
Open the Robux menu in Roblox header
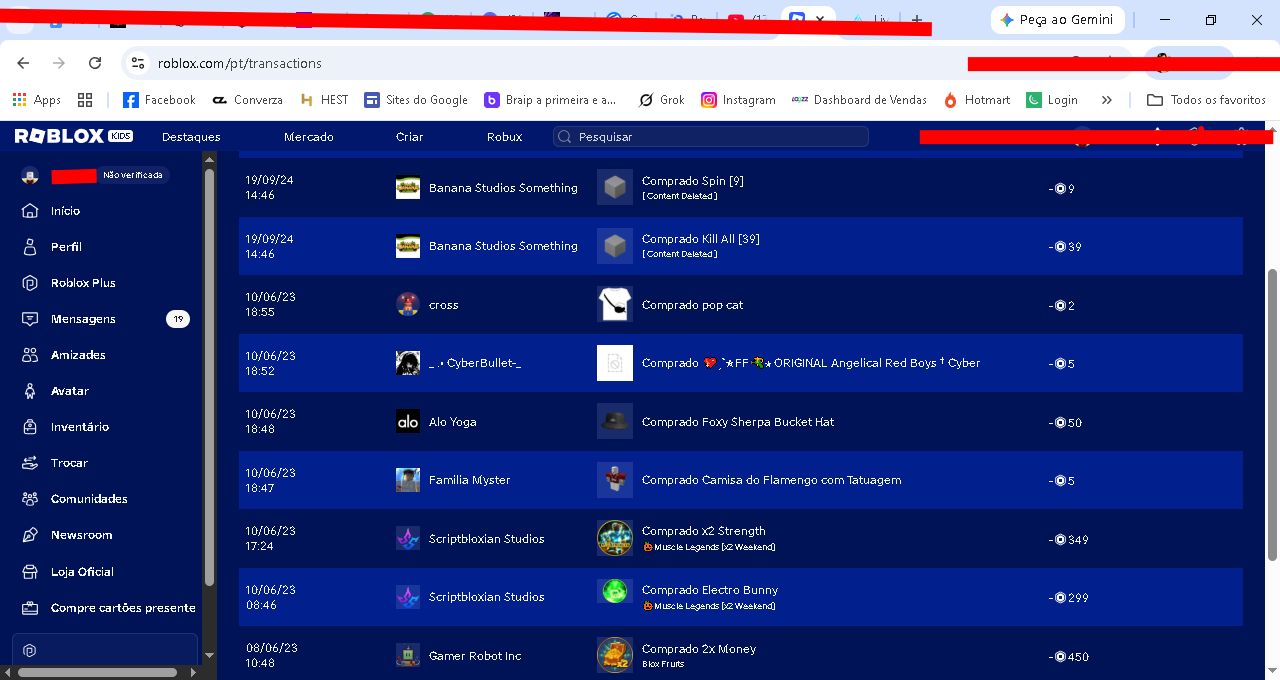505,137
